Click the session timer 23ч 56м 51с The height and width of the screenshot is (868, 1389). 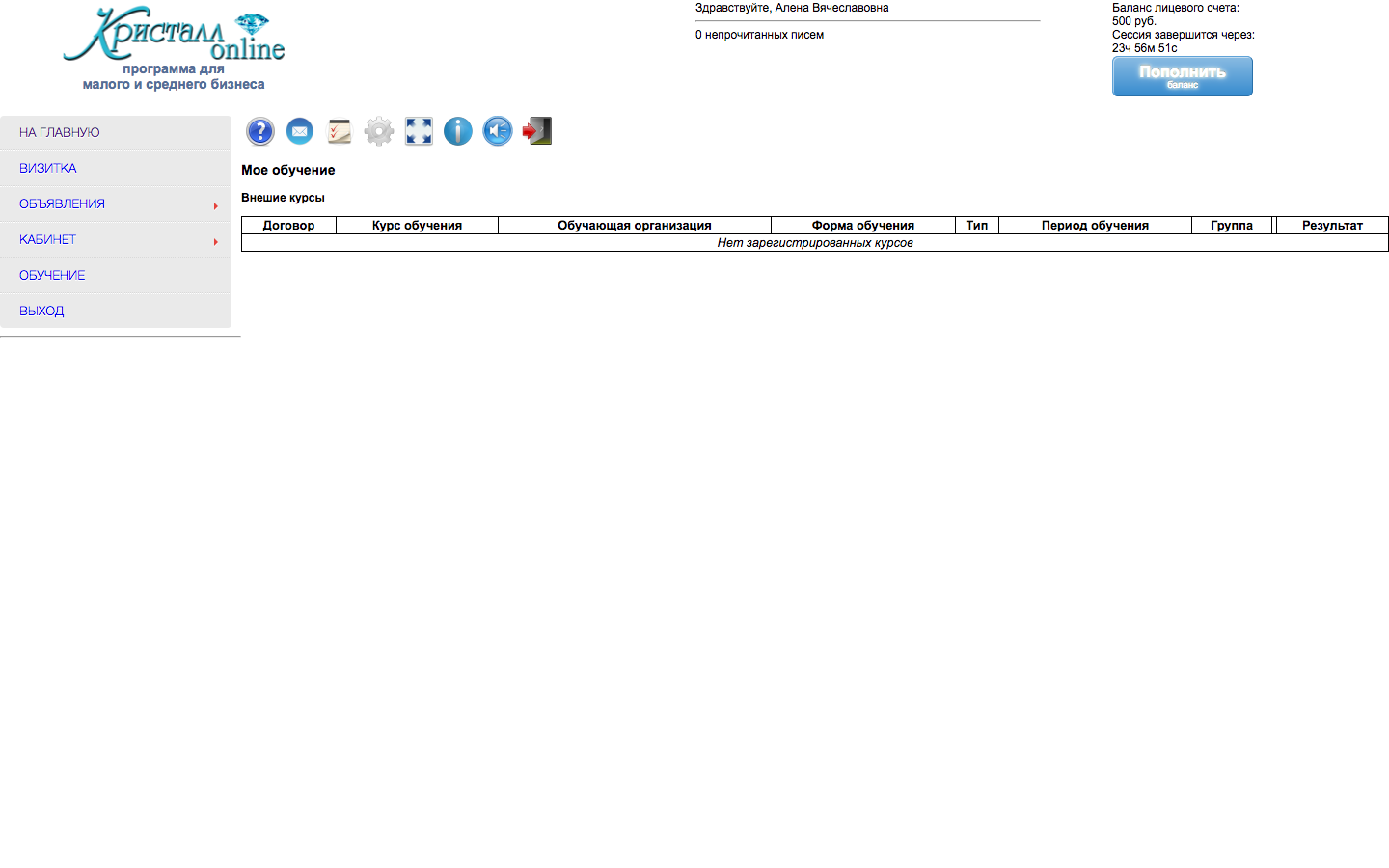(x=1144, y=48)
